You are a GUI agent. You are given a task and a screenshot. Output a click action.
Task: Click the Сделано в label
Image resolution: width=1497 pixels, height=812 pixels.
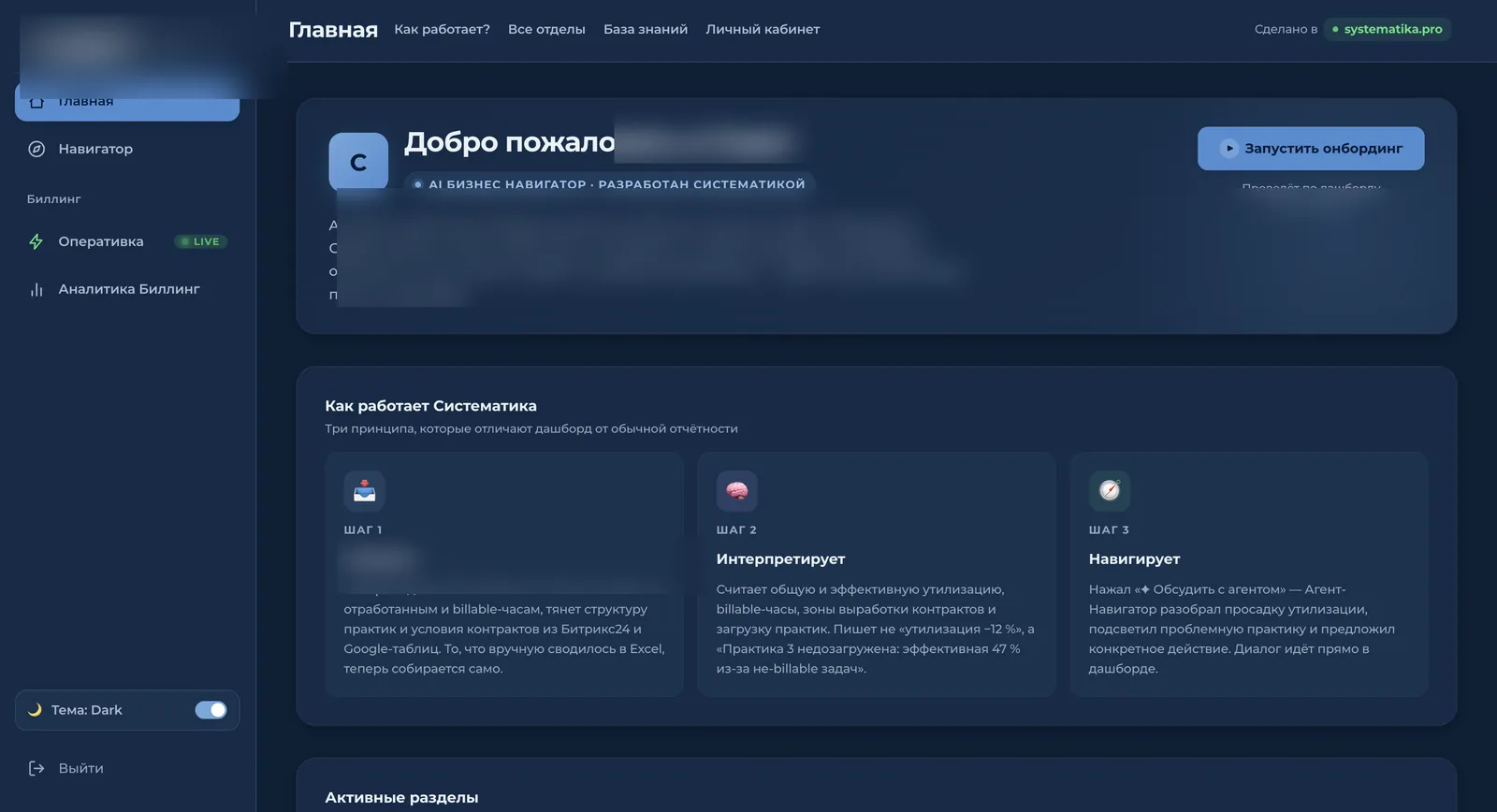click(x=1286, y=29)
